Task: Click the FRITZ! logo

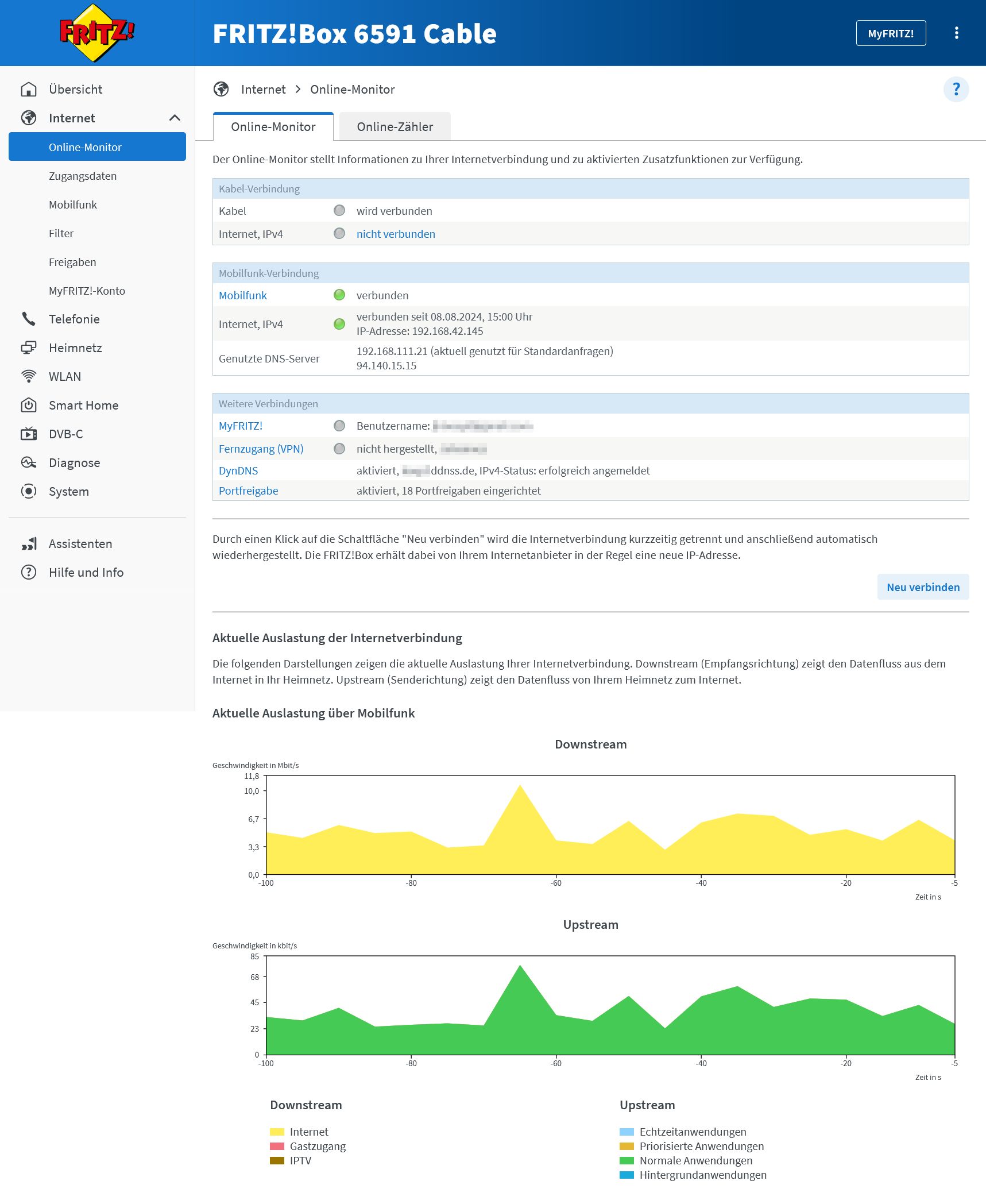Action: coord(97,33)
